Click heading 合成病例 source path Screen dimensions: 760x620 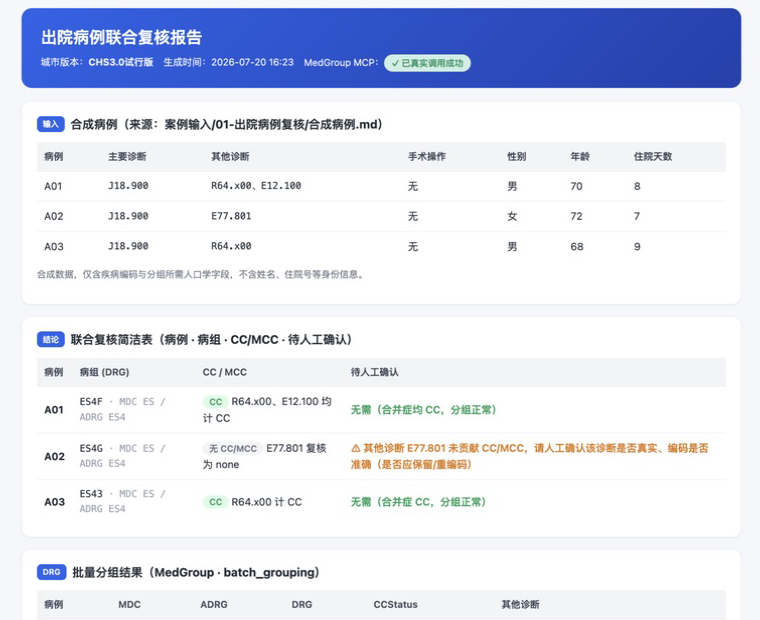pyautogui.click(x=226, y=125)
